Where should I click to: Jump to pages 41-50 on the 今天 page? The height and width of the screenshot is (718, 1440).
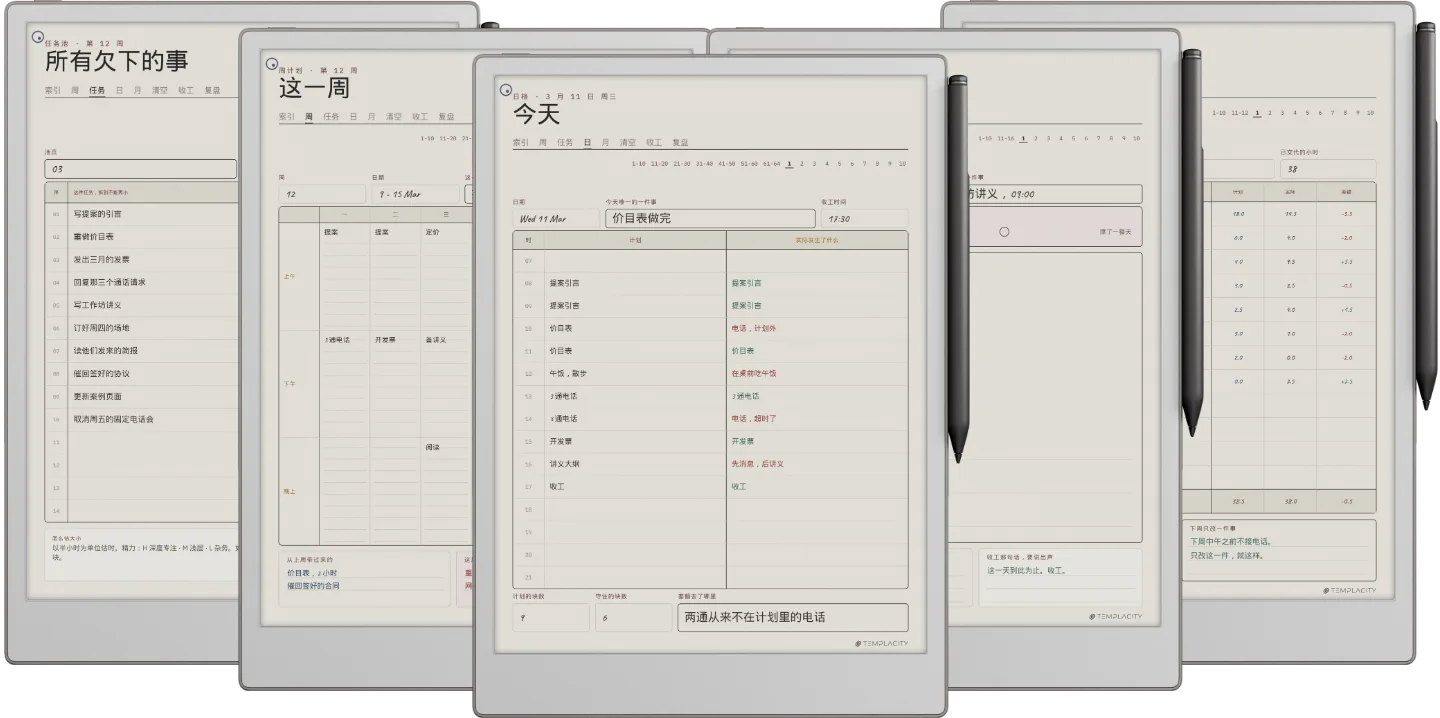(727, 163)
